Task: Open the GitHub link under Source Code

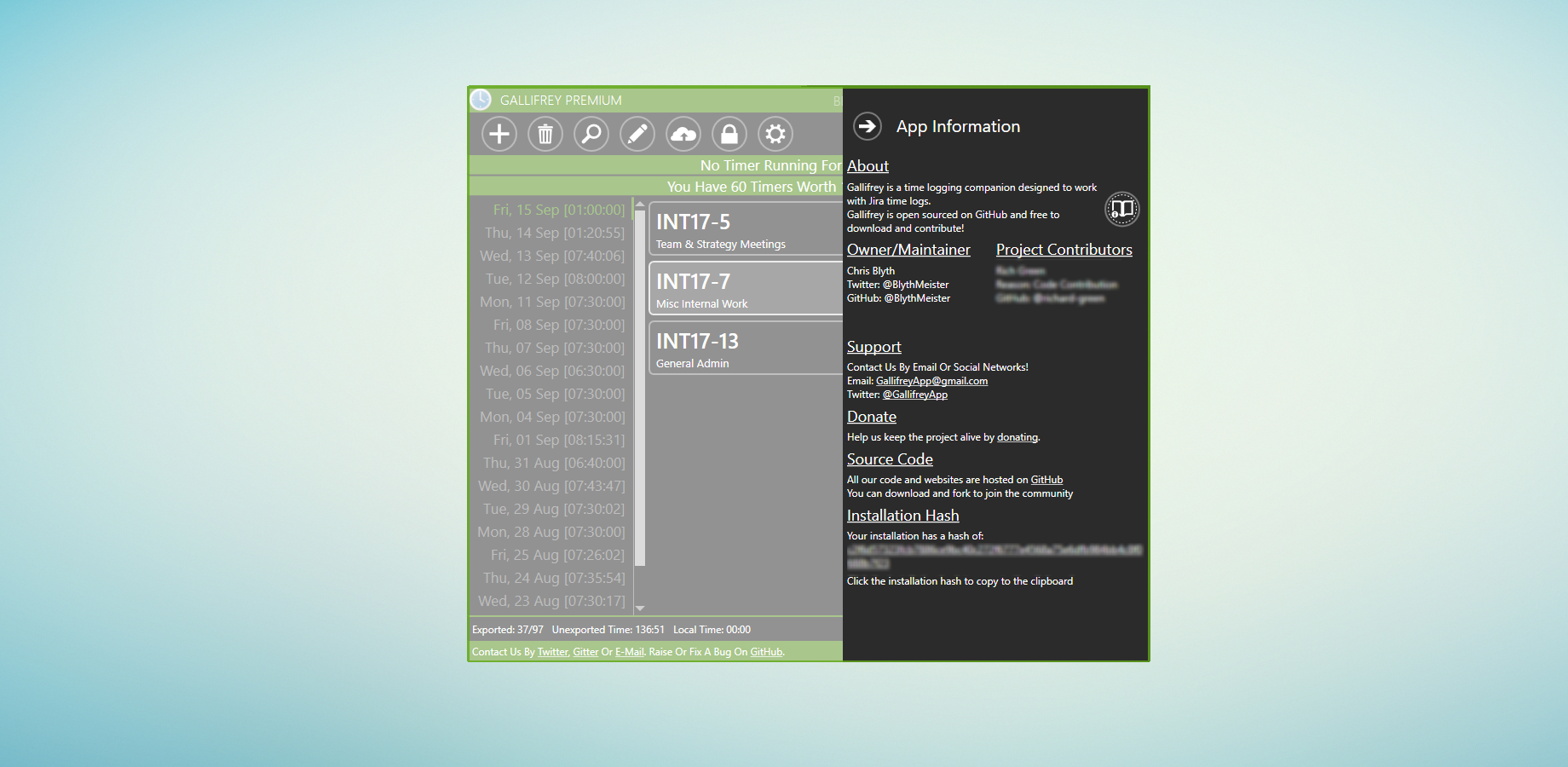Action: click(1046, 480)
